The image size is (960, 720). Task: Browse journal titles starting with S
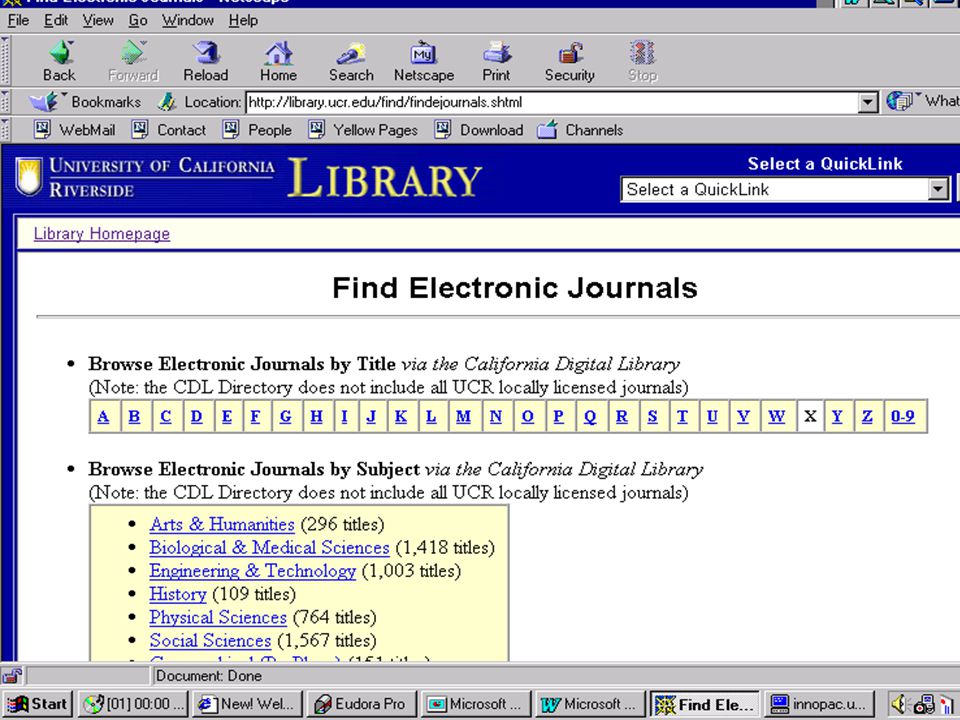coord(652,416)
